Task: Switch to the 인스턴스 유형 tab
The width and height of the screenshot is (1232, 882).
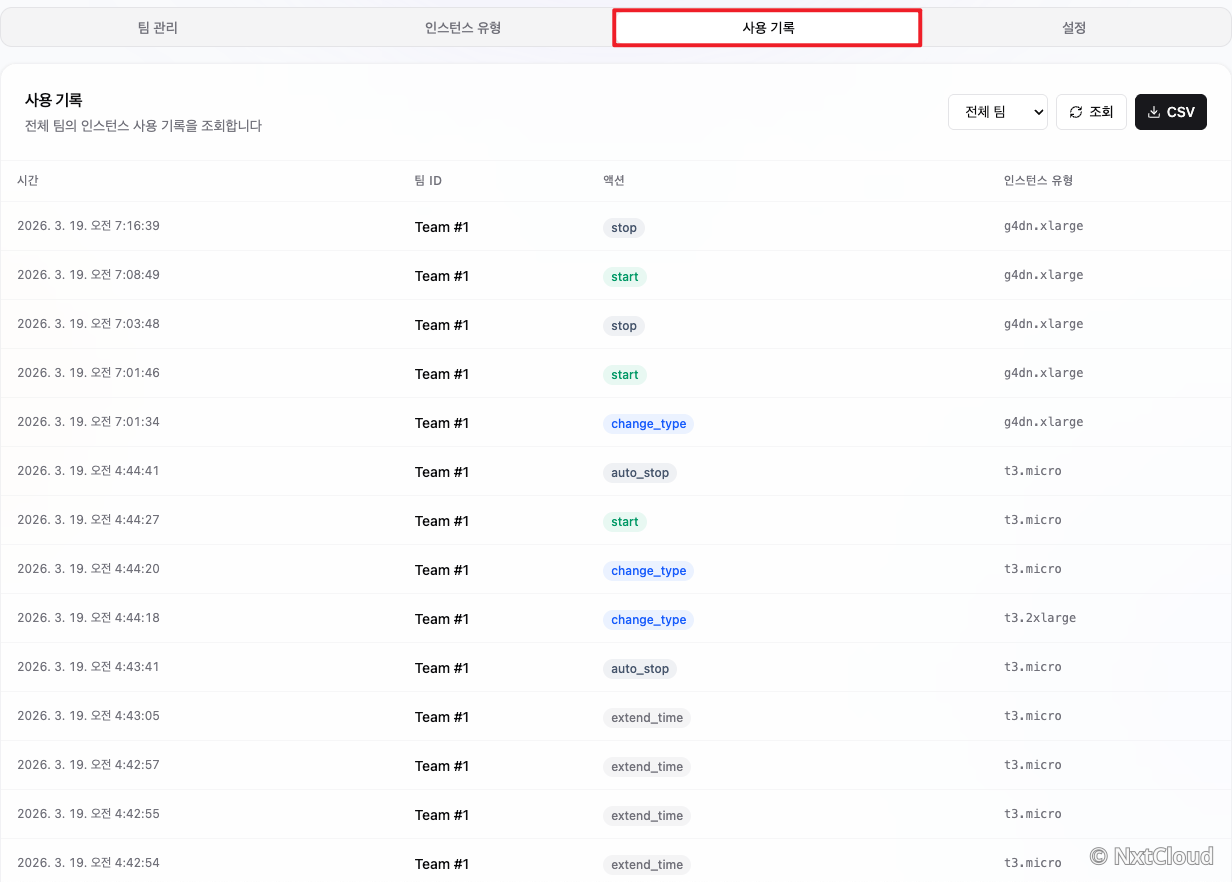Action: [x=463, y=28]
